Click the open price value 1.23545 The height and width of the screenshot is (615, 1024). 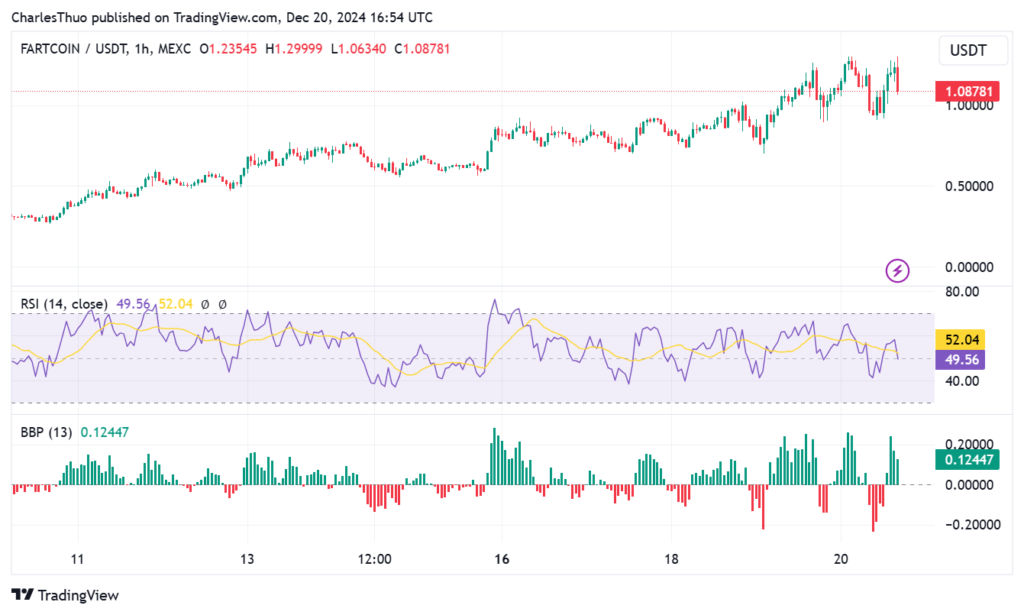point(233,49)
